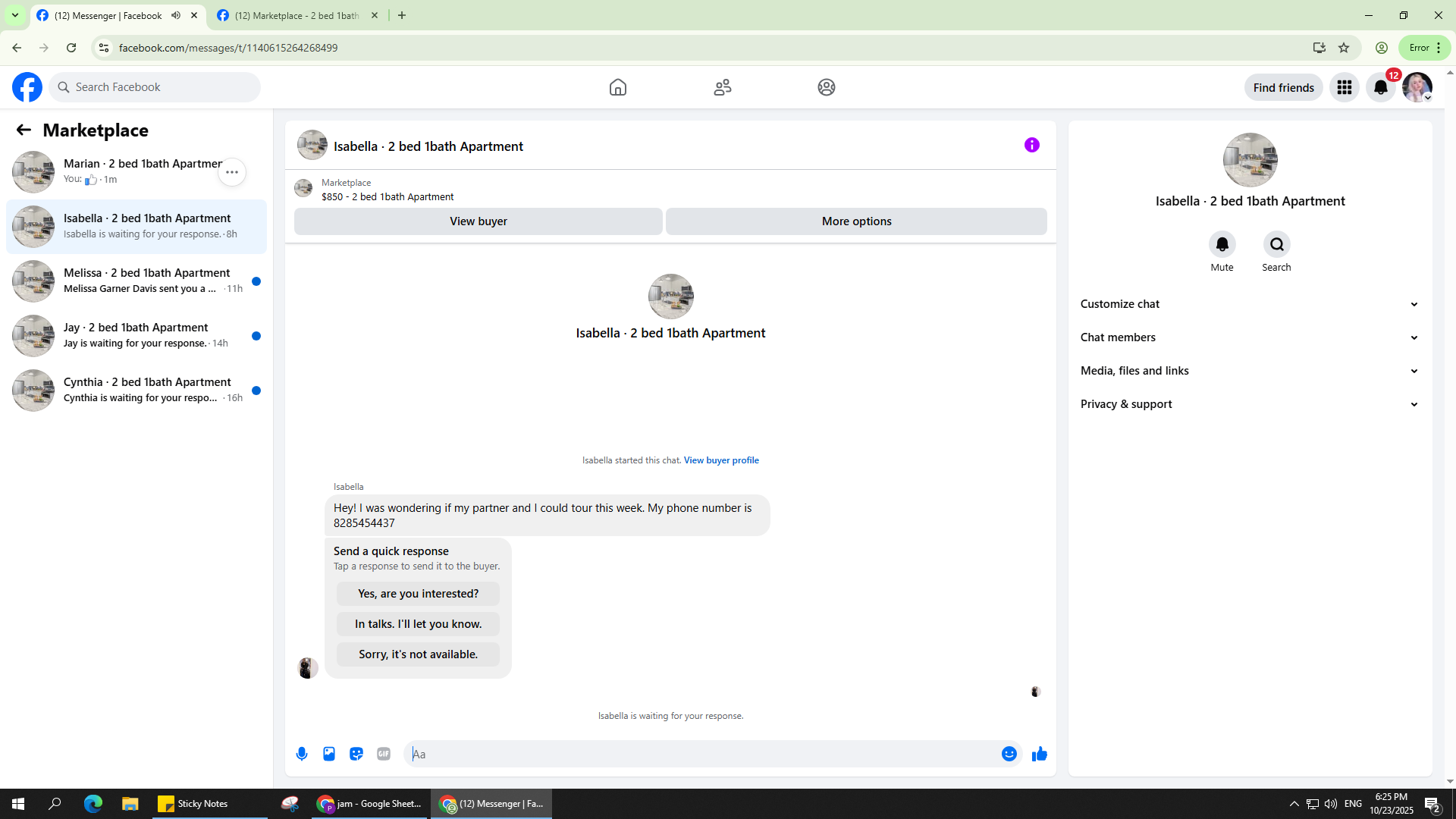Expand the Chat members section

(x=1249, y=337)
